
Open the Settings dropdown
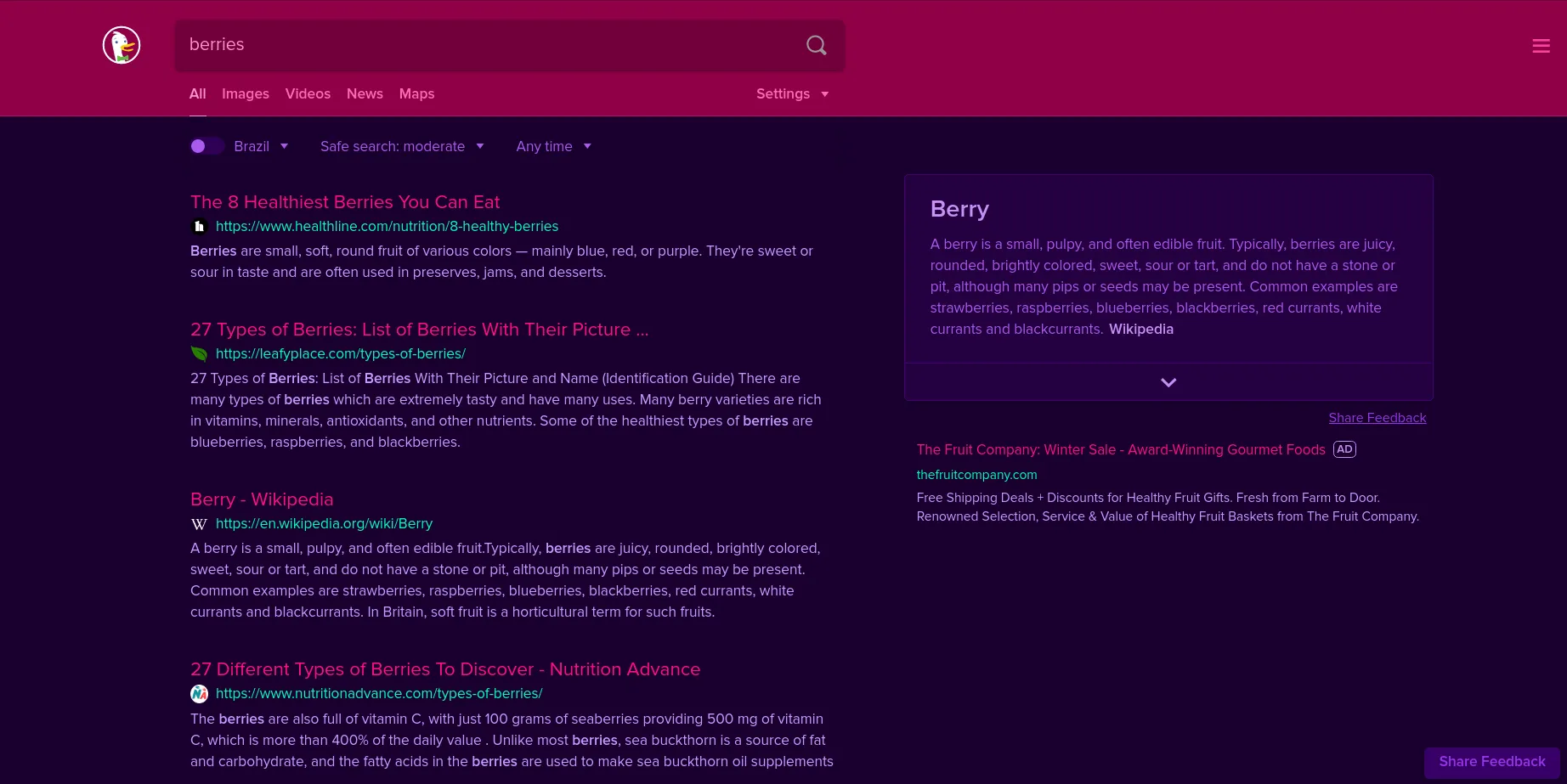click(792, 93)
